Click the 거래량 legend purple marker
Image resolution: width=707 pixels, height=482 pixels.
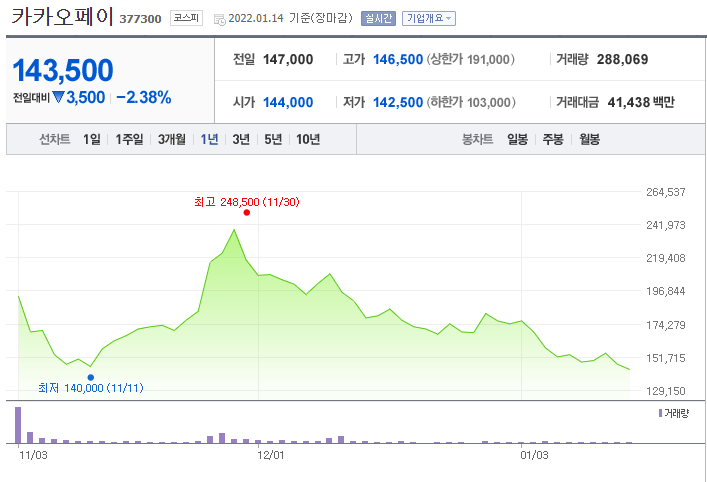click(660, 413)
